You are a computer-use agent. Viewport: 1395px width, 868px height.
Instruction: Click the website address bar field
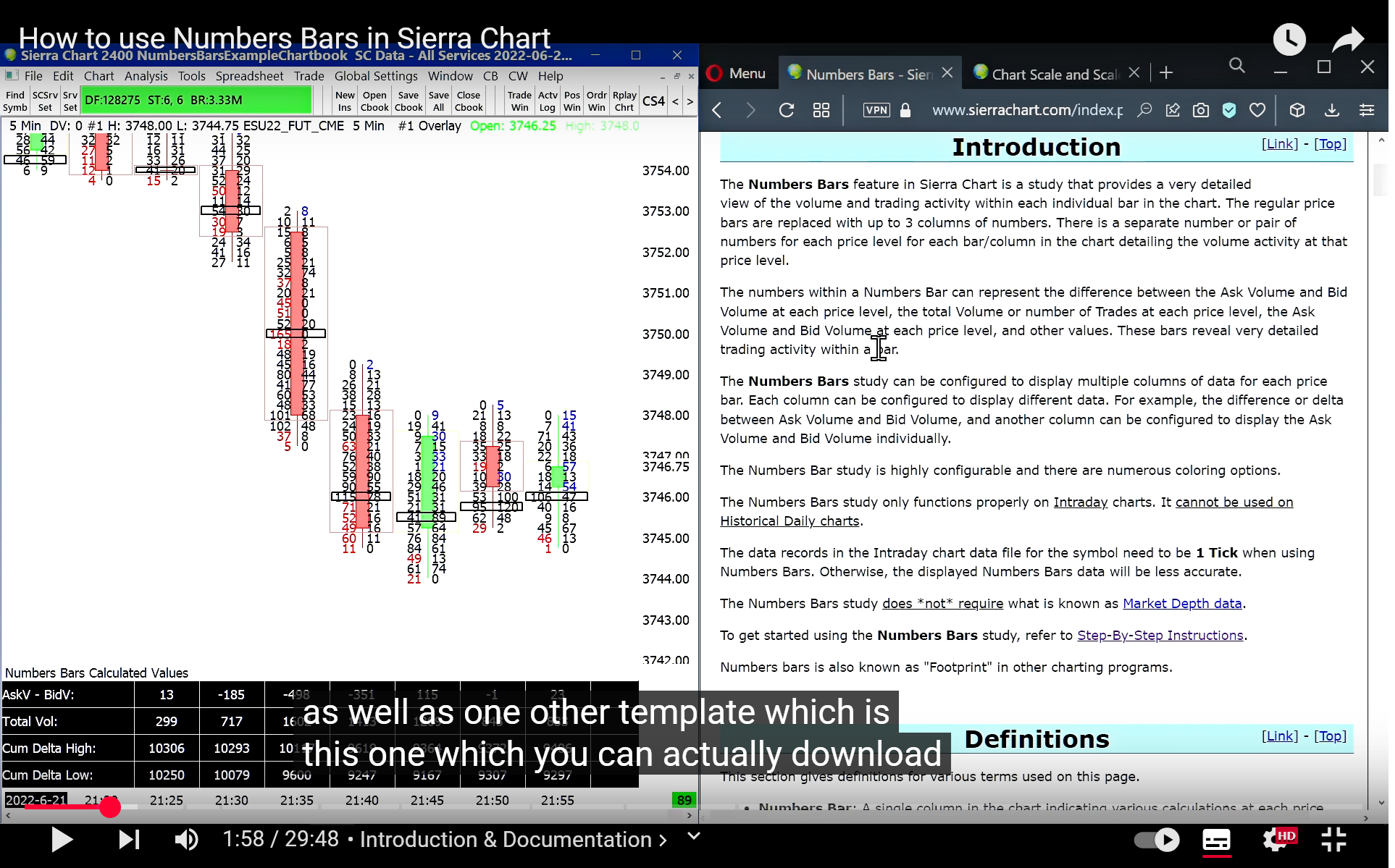click(x=1026, y=110)
